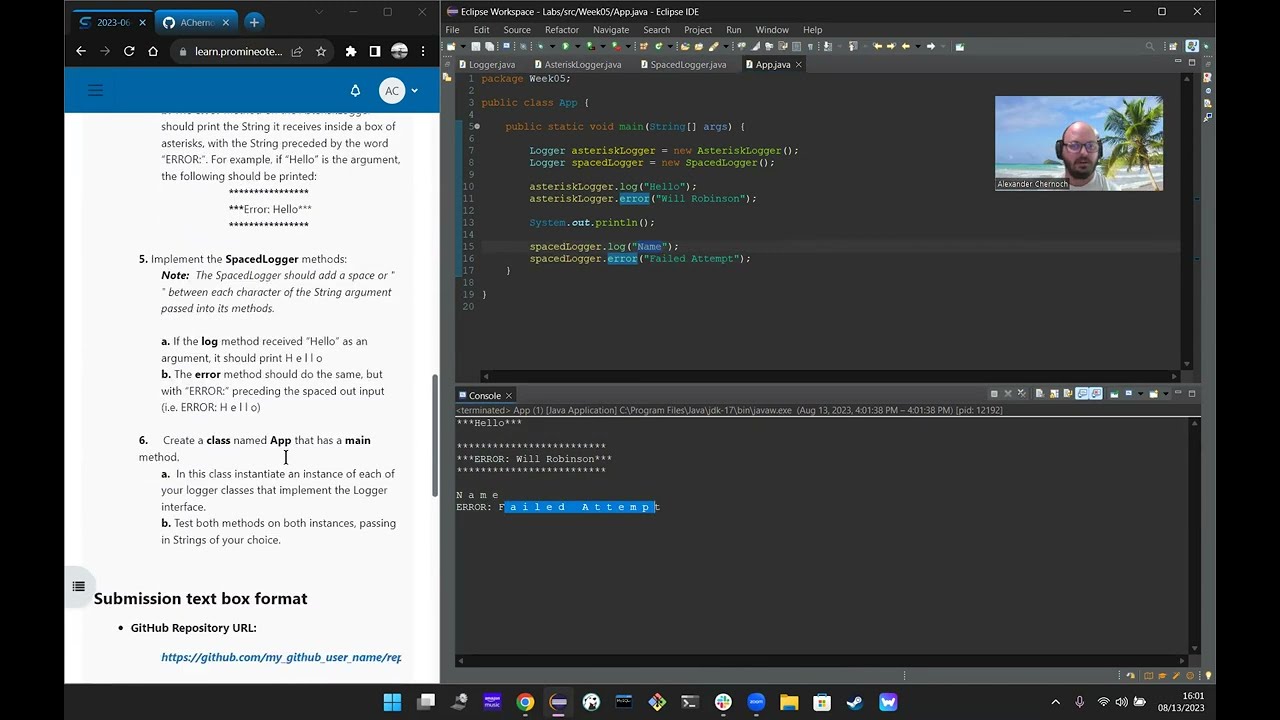1280x720 pixels.
Task: Toggle show console when standard output changes
Action: click(x=1082, y=394)
